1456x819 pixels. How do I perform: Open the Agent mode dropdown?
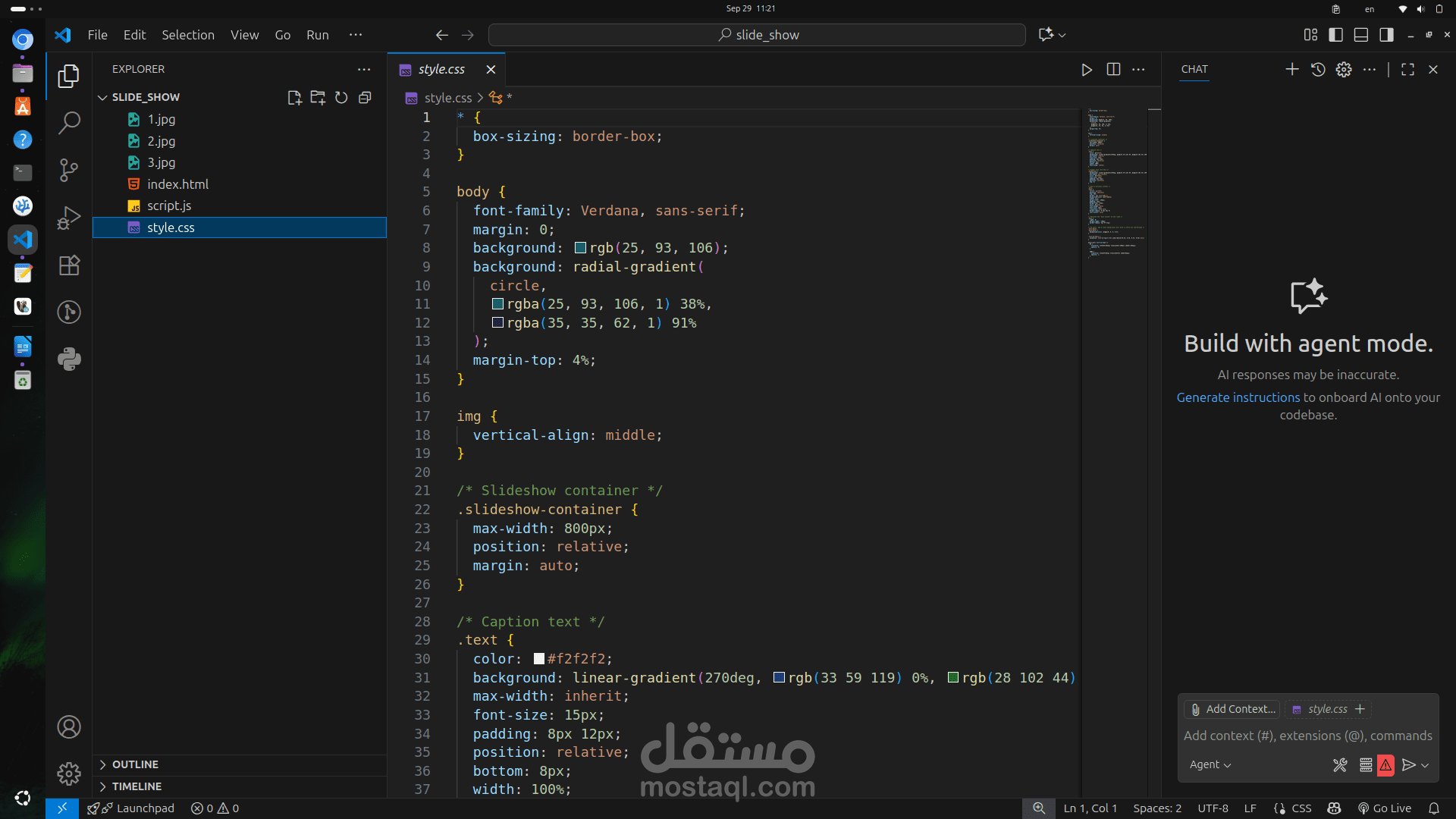[x=1210, y=765]
